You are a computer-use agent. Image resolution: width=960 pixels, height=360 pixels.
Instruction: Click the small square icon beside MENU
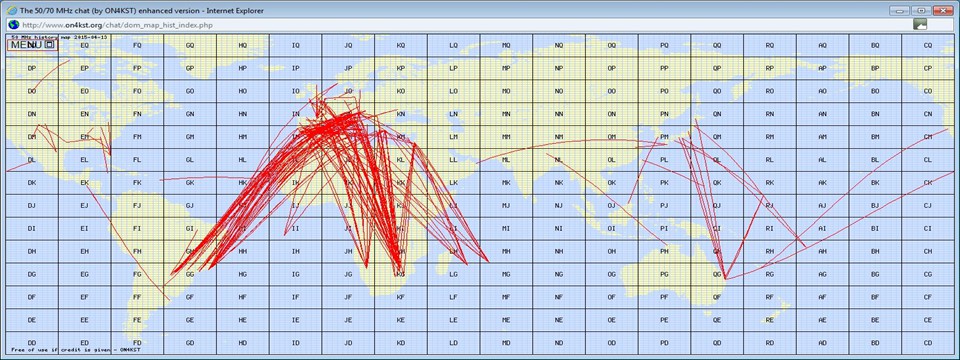pyautogui.click(x=50, y=45)
